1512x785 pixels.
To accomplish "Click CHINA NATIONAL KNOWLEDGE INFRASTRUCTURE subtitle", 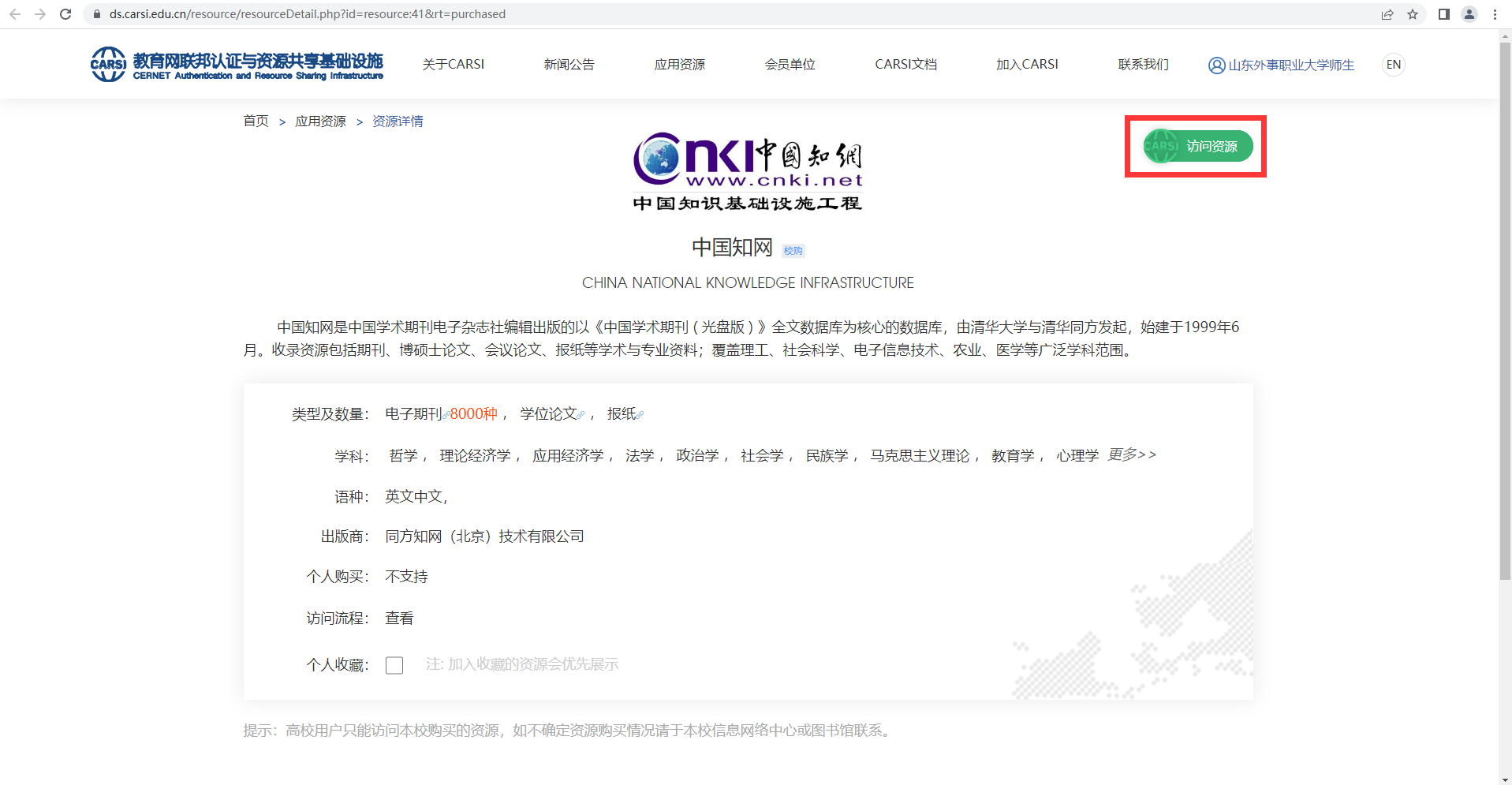I will click(x=748, y=282).
